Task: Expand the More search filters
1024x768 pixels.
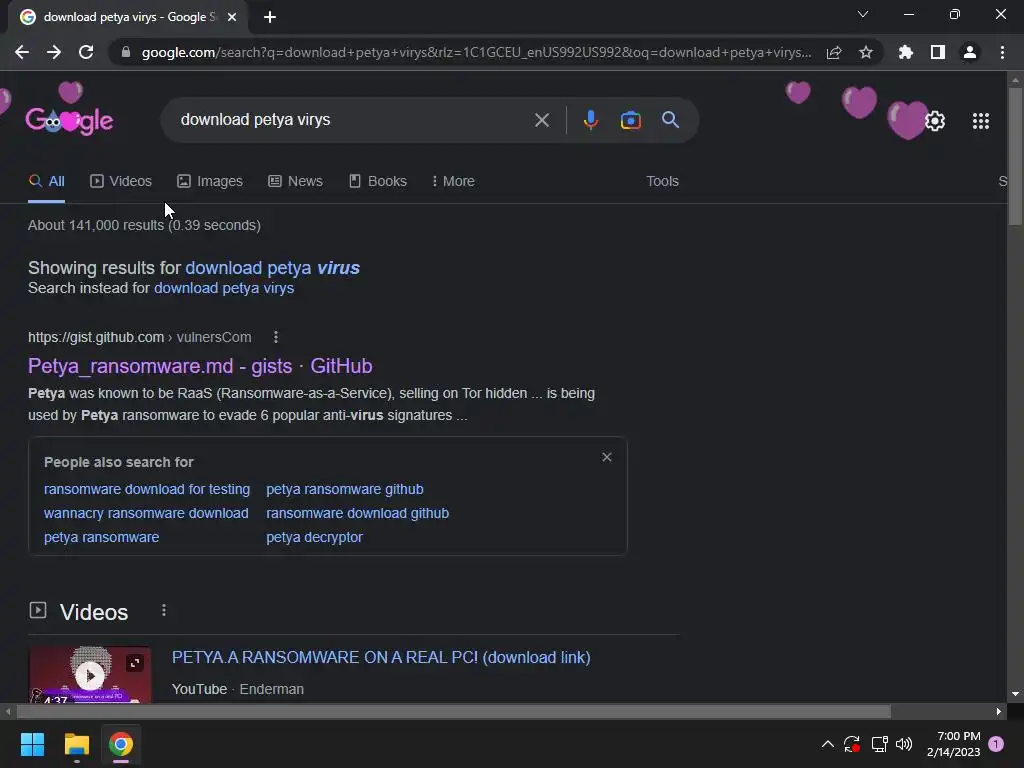Action: coord(453,181)
